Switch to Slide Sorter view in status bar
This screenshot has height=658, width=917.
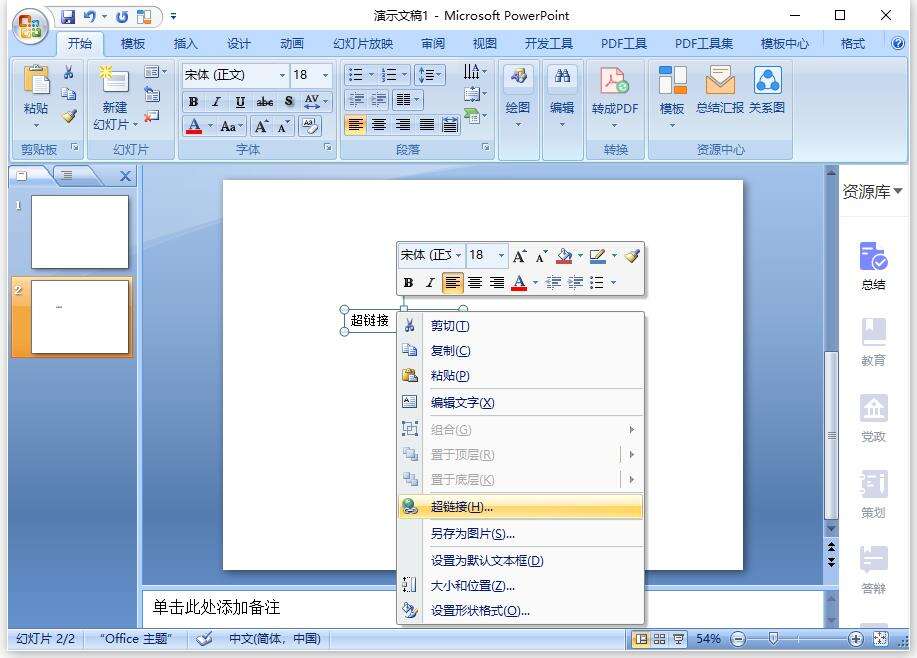[660, 639]
